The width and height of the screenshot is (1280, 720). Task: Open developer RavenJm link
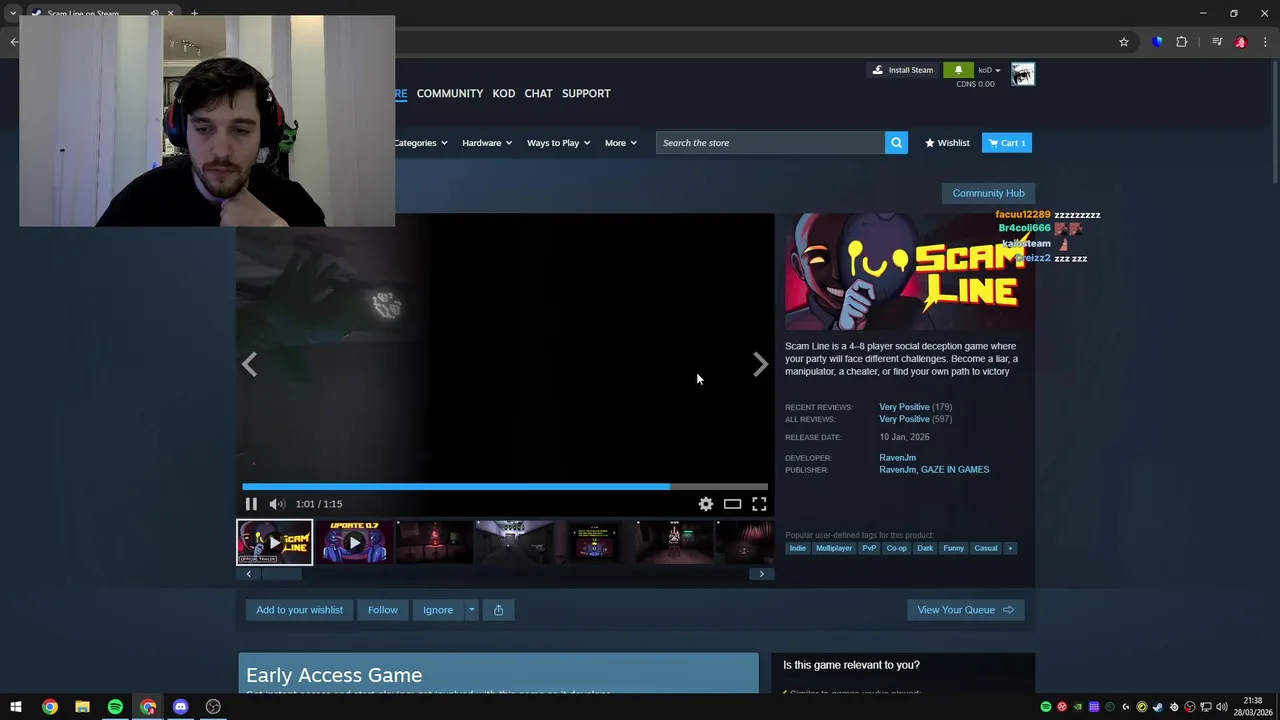897,458
